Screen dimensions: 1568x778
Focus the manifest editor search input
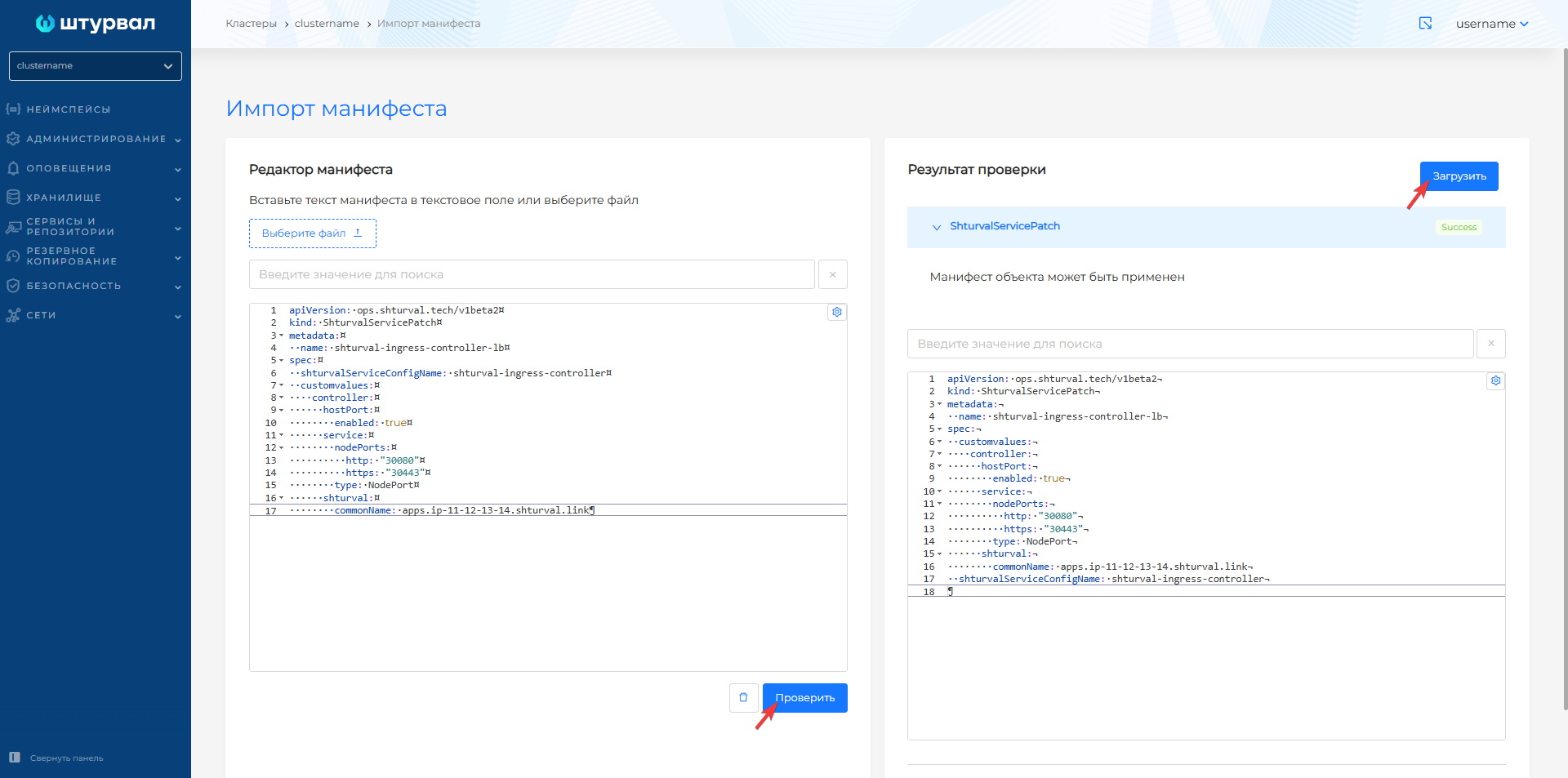pos(531,274)
